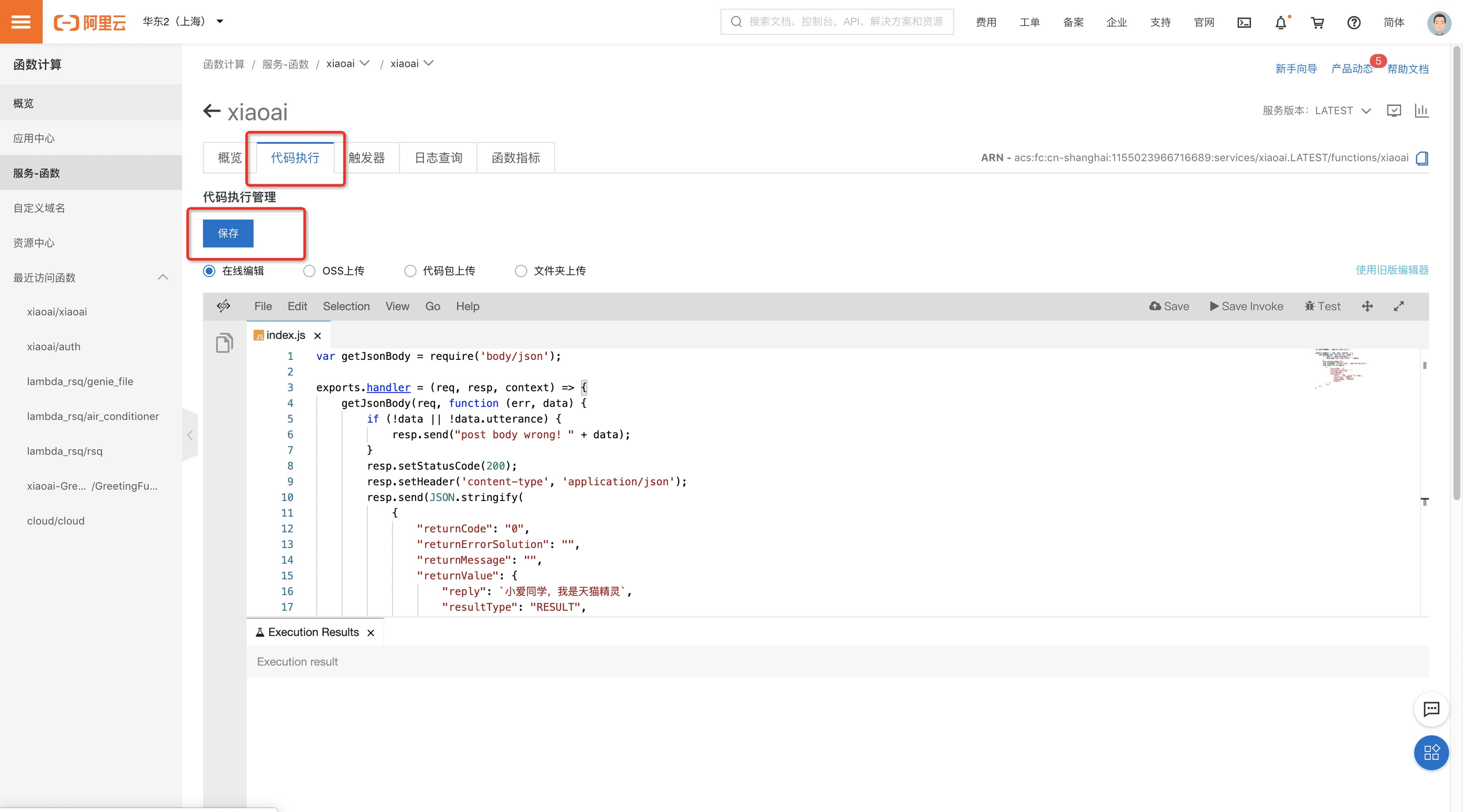The image size is (1463, 812).
Task: Open the Selection menu in editor
Action: point(346,306)
